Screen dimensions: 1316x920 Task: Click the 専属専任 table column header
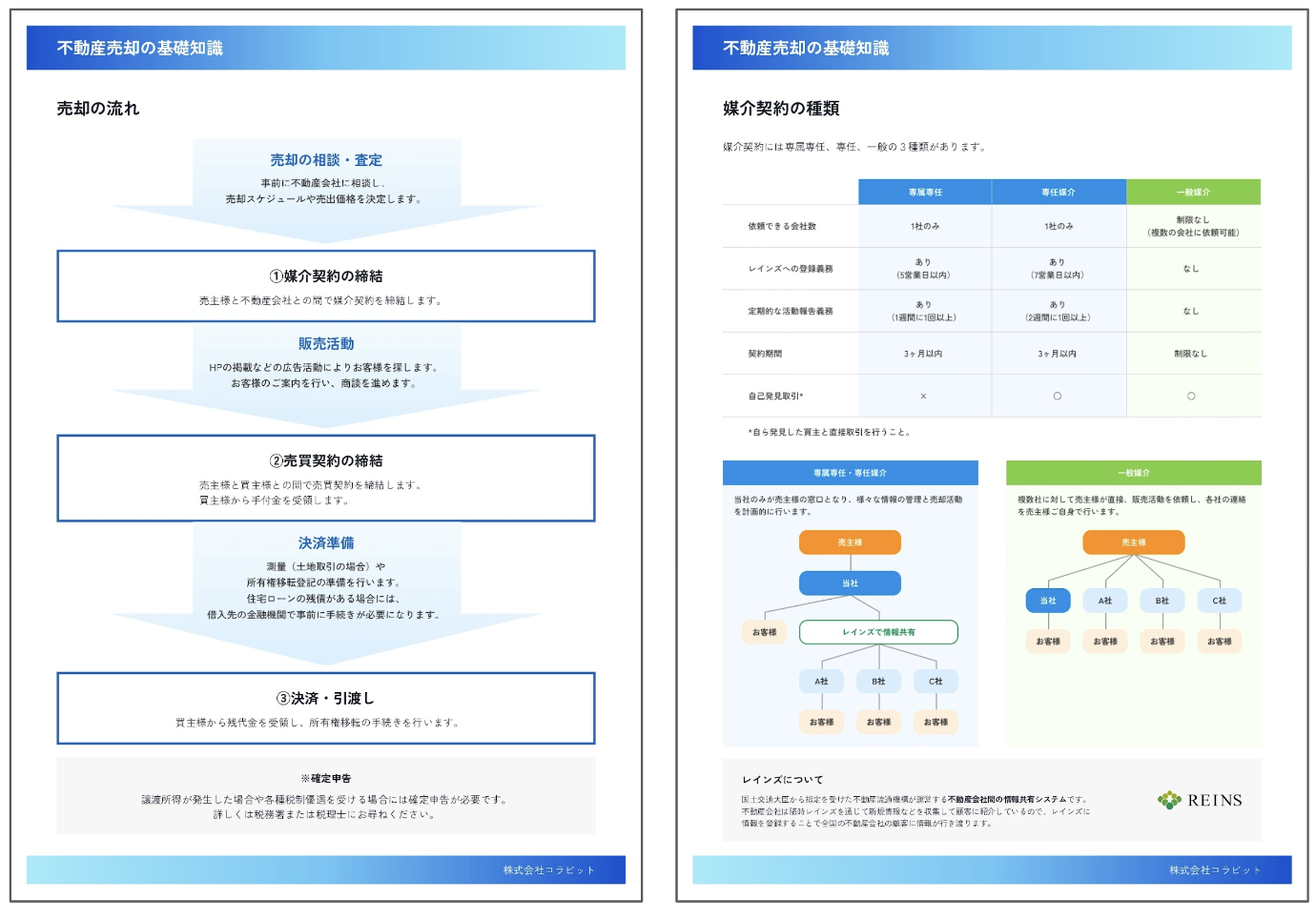[925, 192]
